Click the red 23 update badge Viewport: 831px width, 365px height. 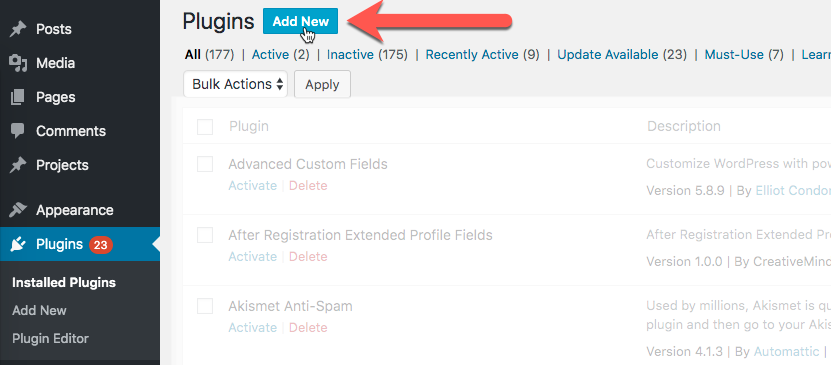click(101, 244)
